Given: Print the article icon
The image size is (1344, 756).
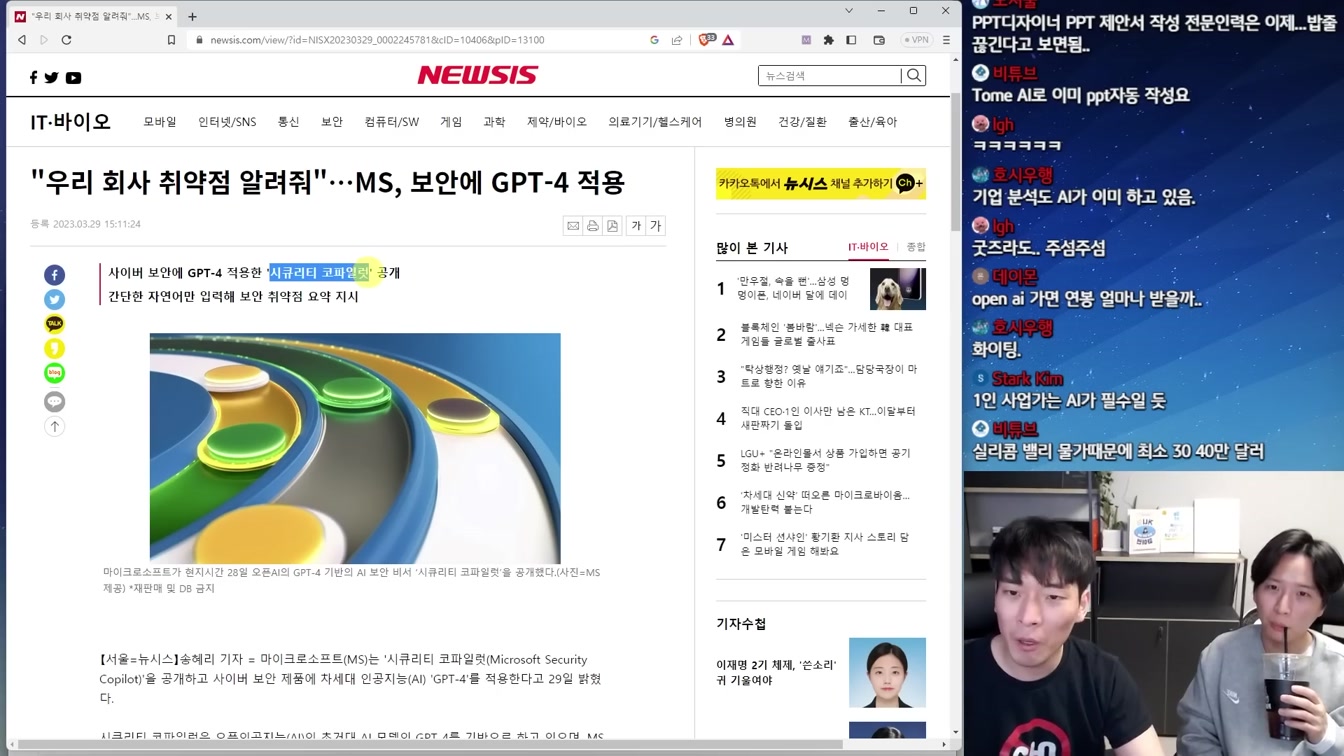Looking at the screenshot, I should pos(593,226).
